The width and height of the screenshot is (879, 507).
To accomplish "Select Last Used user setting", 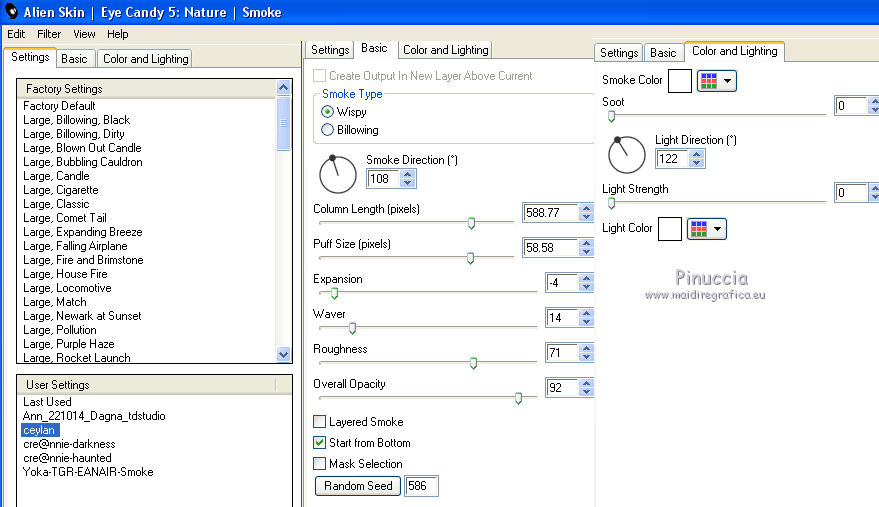I will (47, 402).
